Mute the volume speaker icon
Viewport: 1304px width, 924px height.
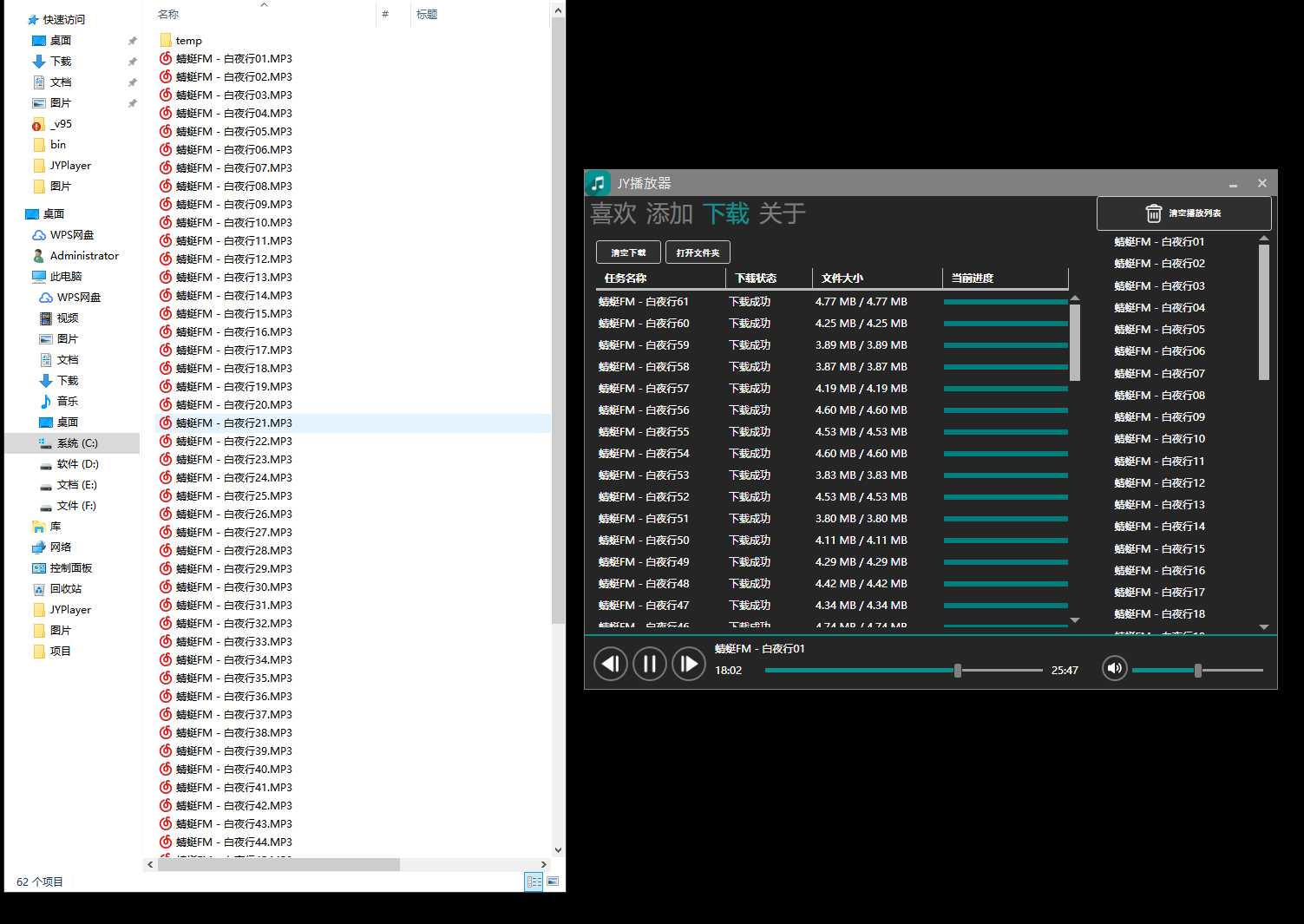pos(1115,668)
